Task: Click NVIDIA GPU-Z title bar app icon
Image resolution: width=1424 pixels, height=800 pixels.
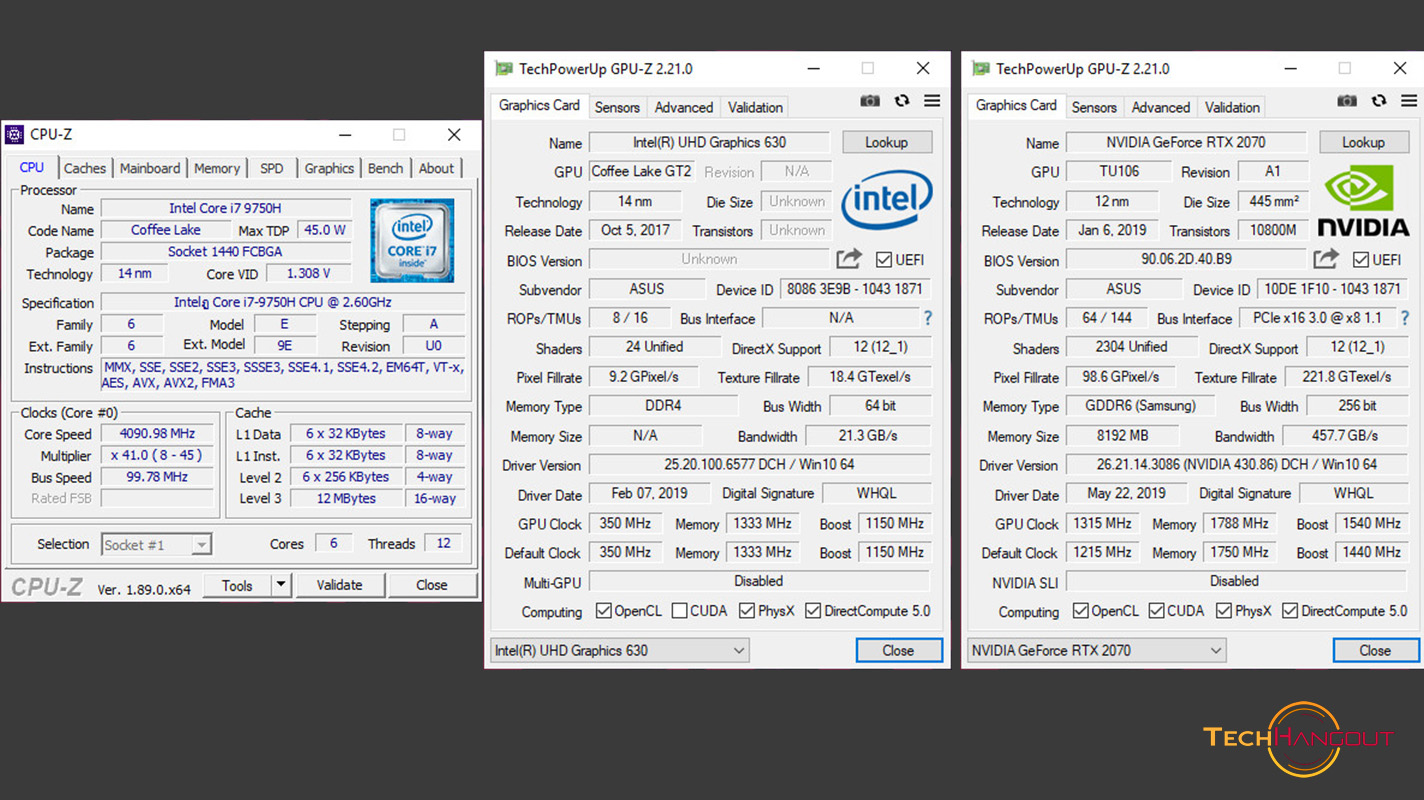Action: (980, 69)
